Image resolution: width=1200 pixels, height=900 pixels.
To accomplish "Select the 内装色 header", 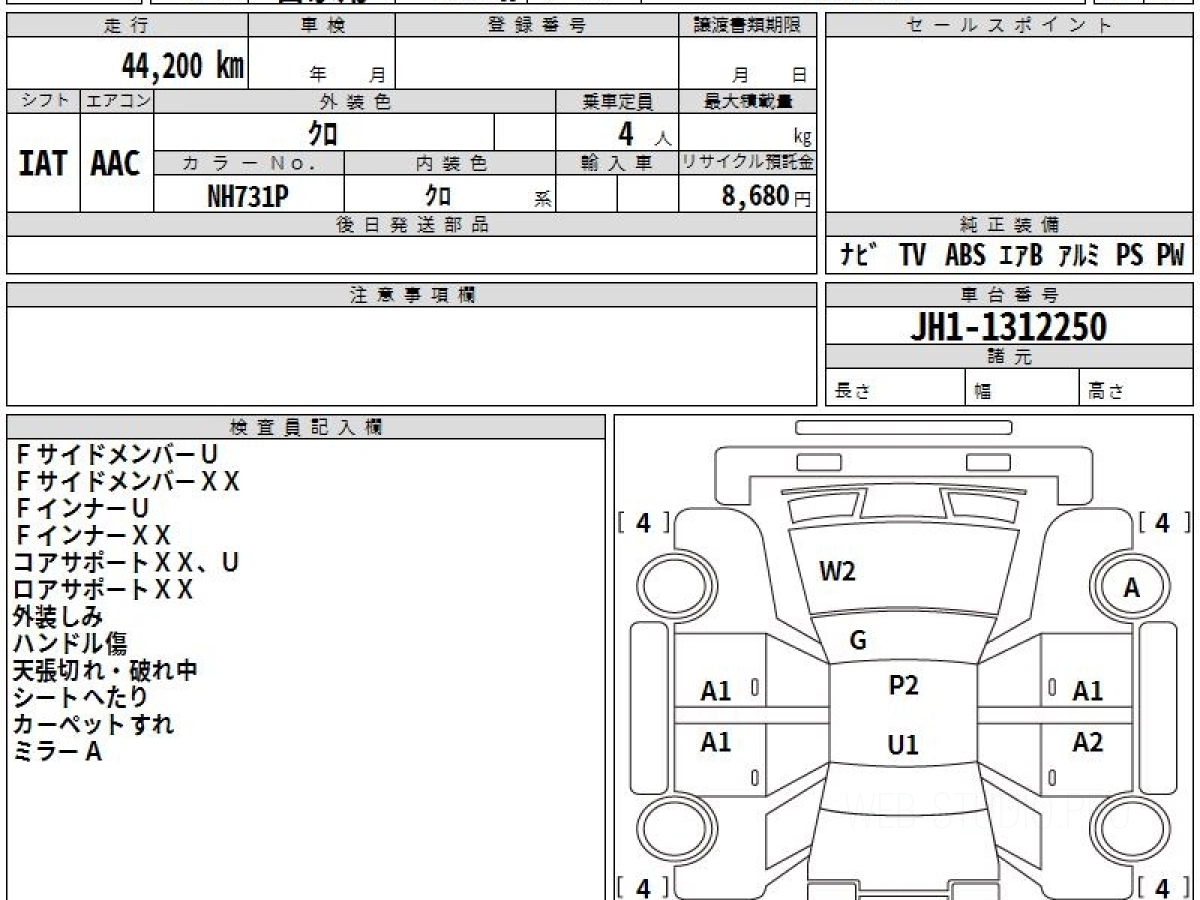I will [450, 163].
